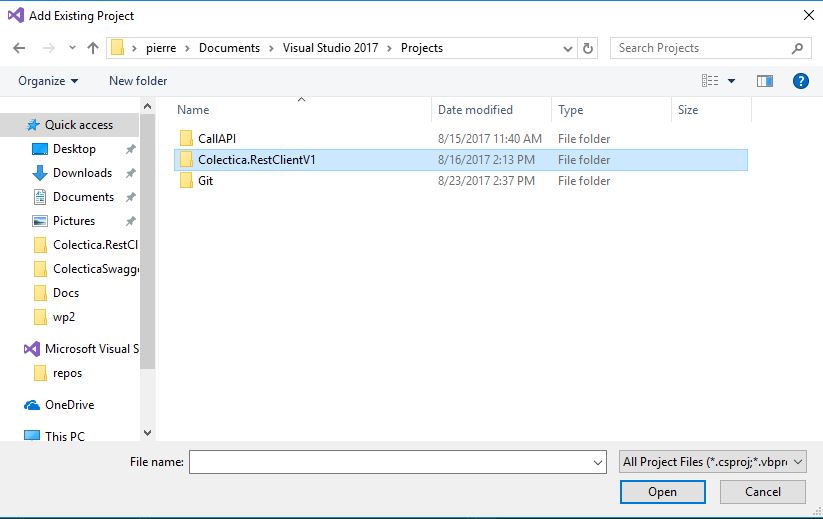Click the Cancel button
Image resolution: width=823 pixels, height=519 pixels.
click(763, 492)
